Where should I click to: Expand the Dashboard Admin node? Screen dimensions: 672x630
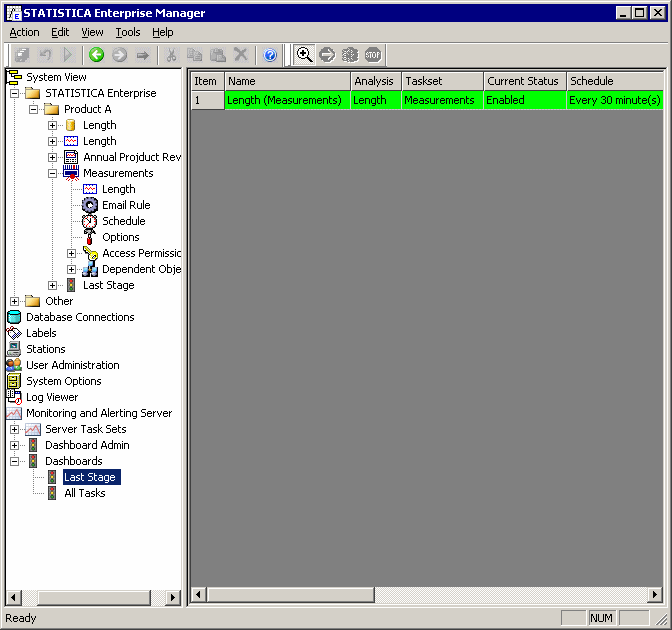(15, 445)
